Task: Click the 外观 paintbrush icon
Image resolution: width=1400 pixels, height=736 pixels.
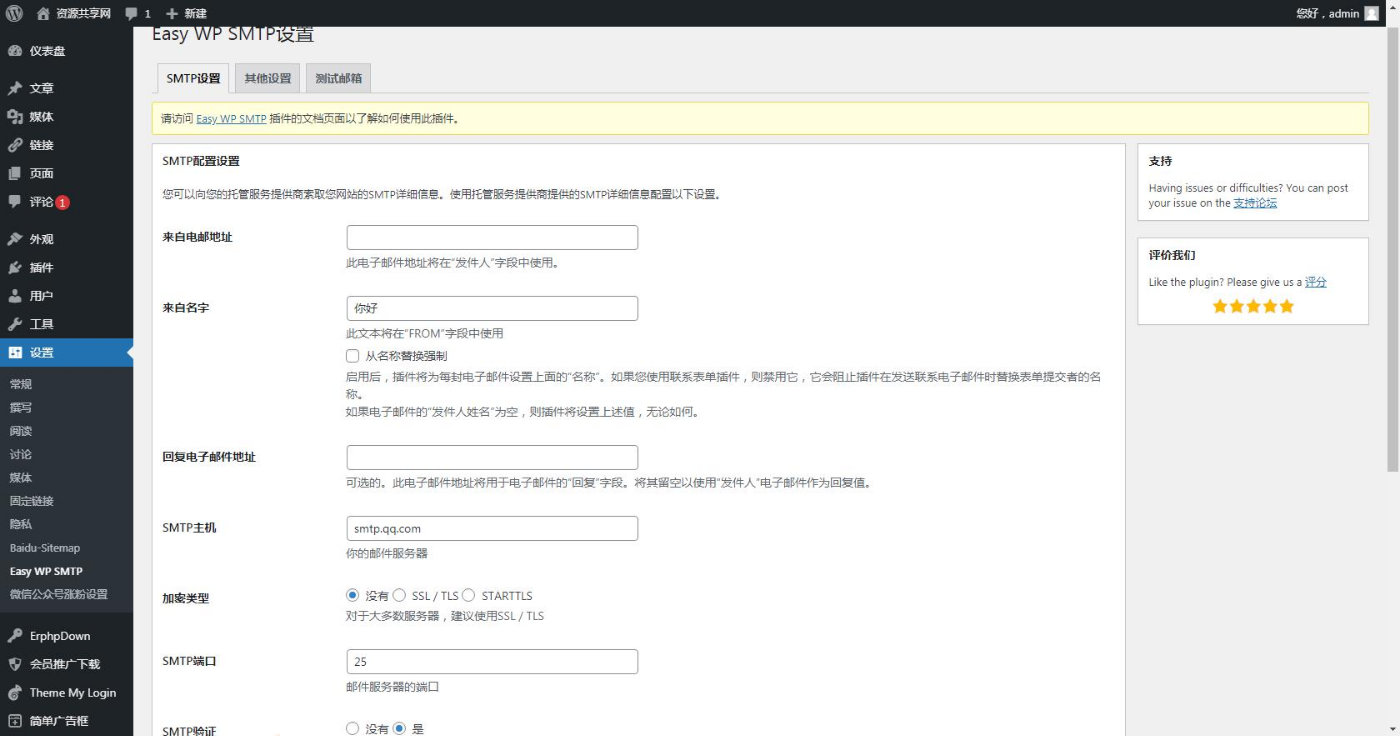Action: (x=15, y=239)
